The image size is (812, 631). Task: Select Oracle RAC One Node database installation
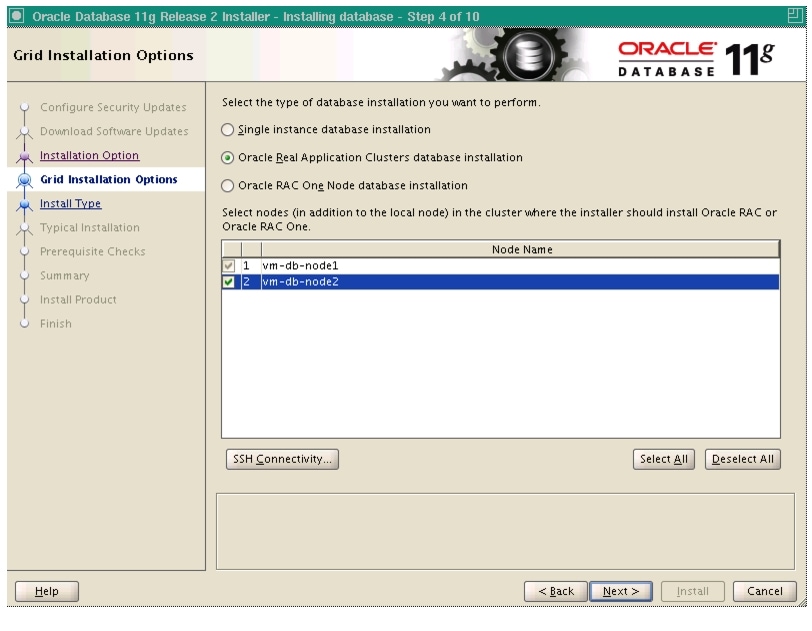click(227, 185)
